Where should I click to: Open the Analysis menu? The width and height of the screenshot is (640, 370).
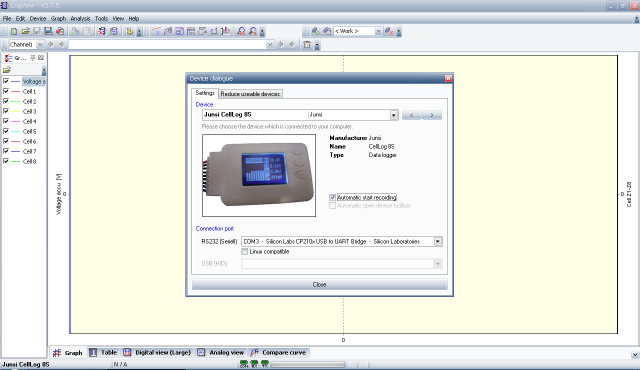pos(80,18)
